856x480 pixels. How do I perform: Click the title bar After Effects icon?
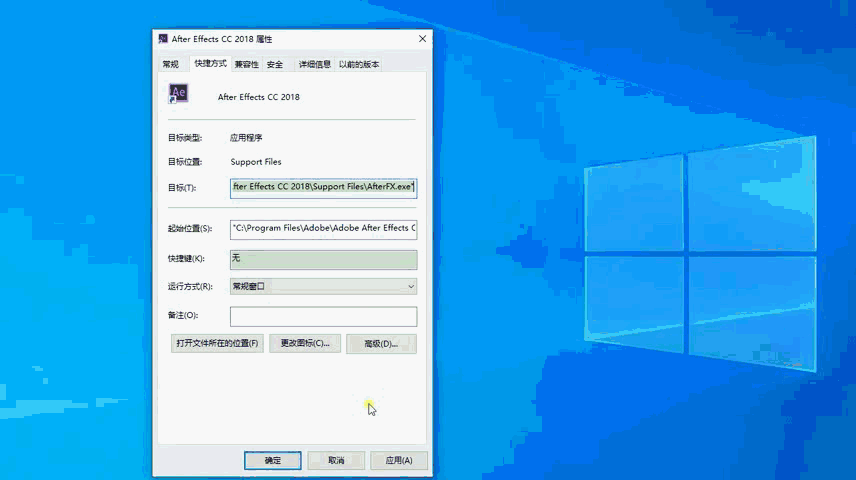coord(163,38)
